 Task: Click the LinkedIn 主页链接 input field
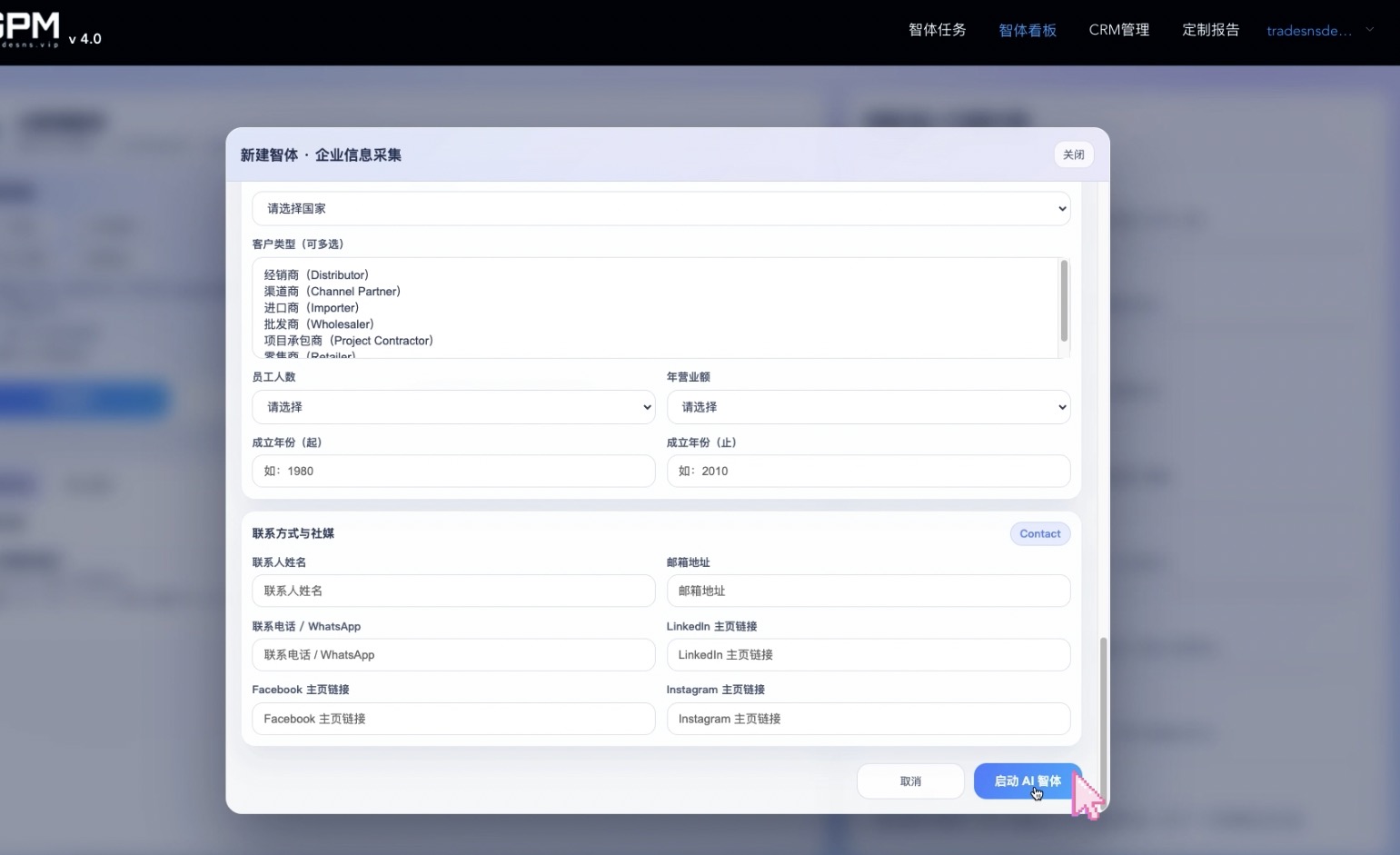(868, 655)
